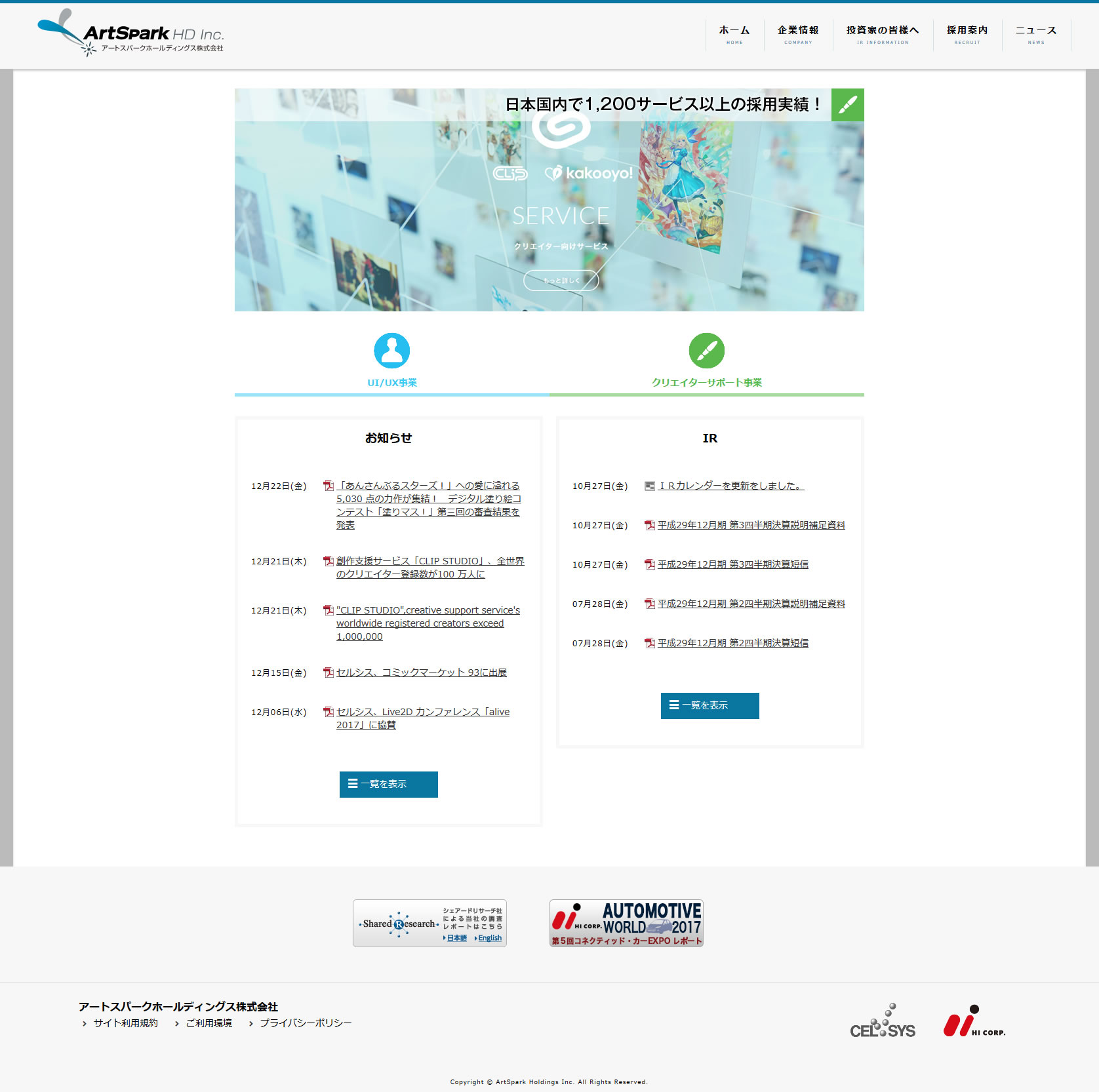Click 一覧を表示 button under お知らせ
1099x1092 pixels.
(x=389, y=785)
